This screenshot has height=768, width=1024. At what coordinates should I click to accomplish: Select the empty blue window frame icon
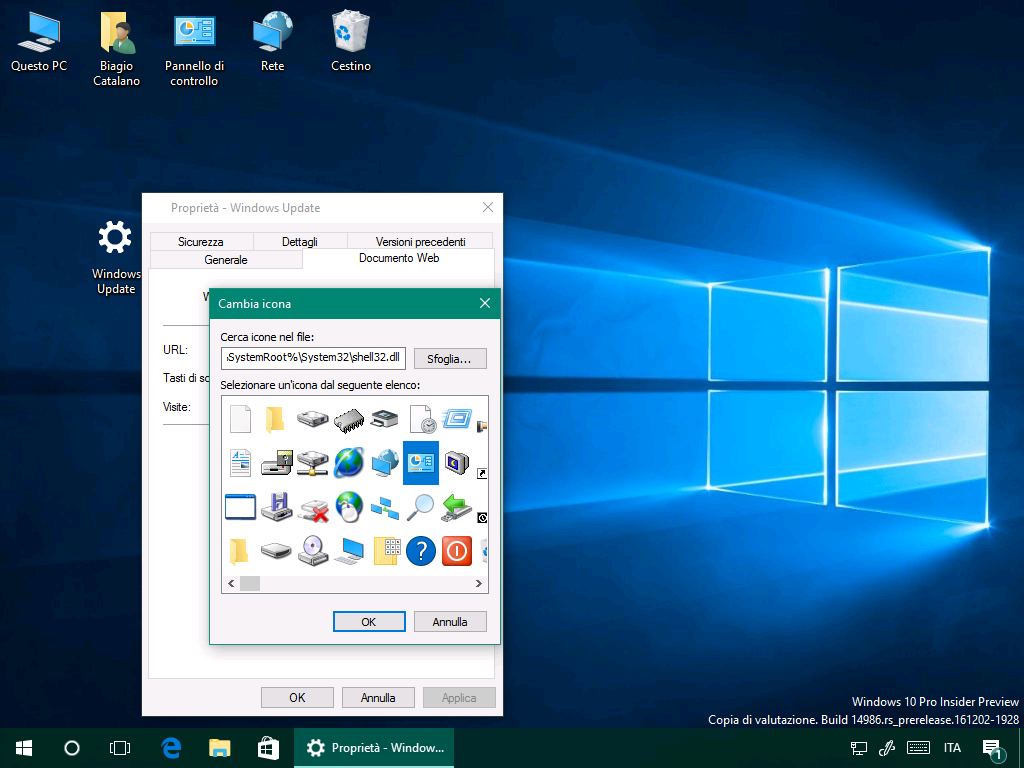[x=240, y=507]
